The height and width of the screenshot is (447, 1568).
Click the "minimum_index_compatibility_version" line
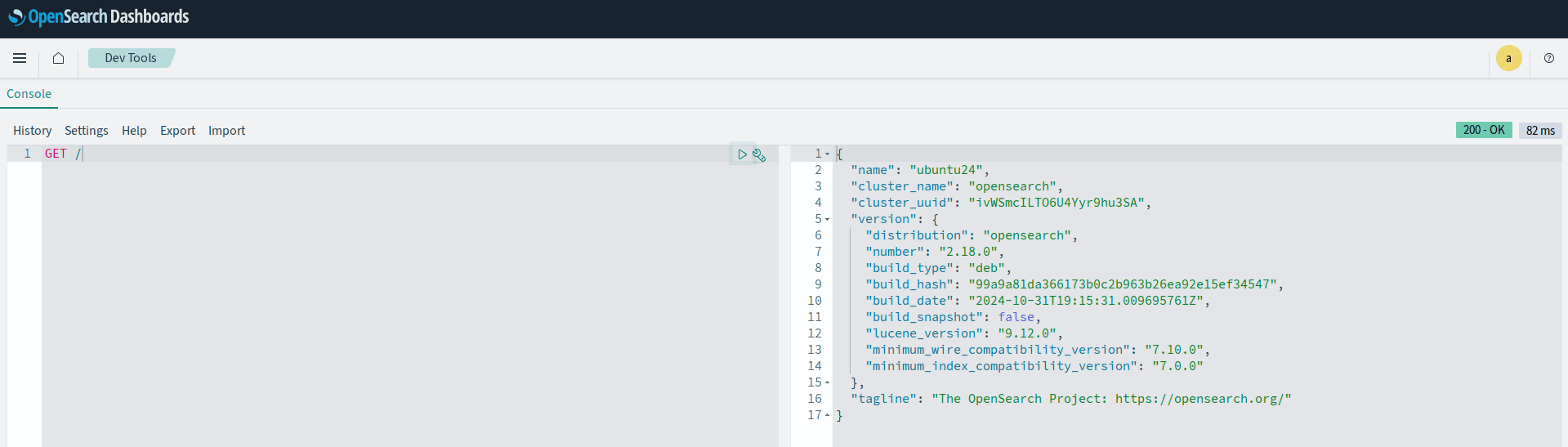pos(1034,366)
